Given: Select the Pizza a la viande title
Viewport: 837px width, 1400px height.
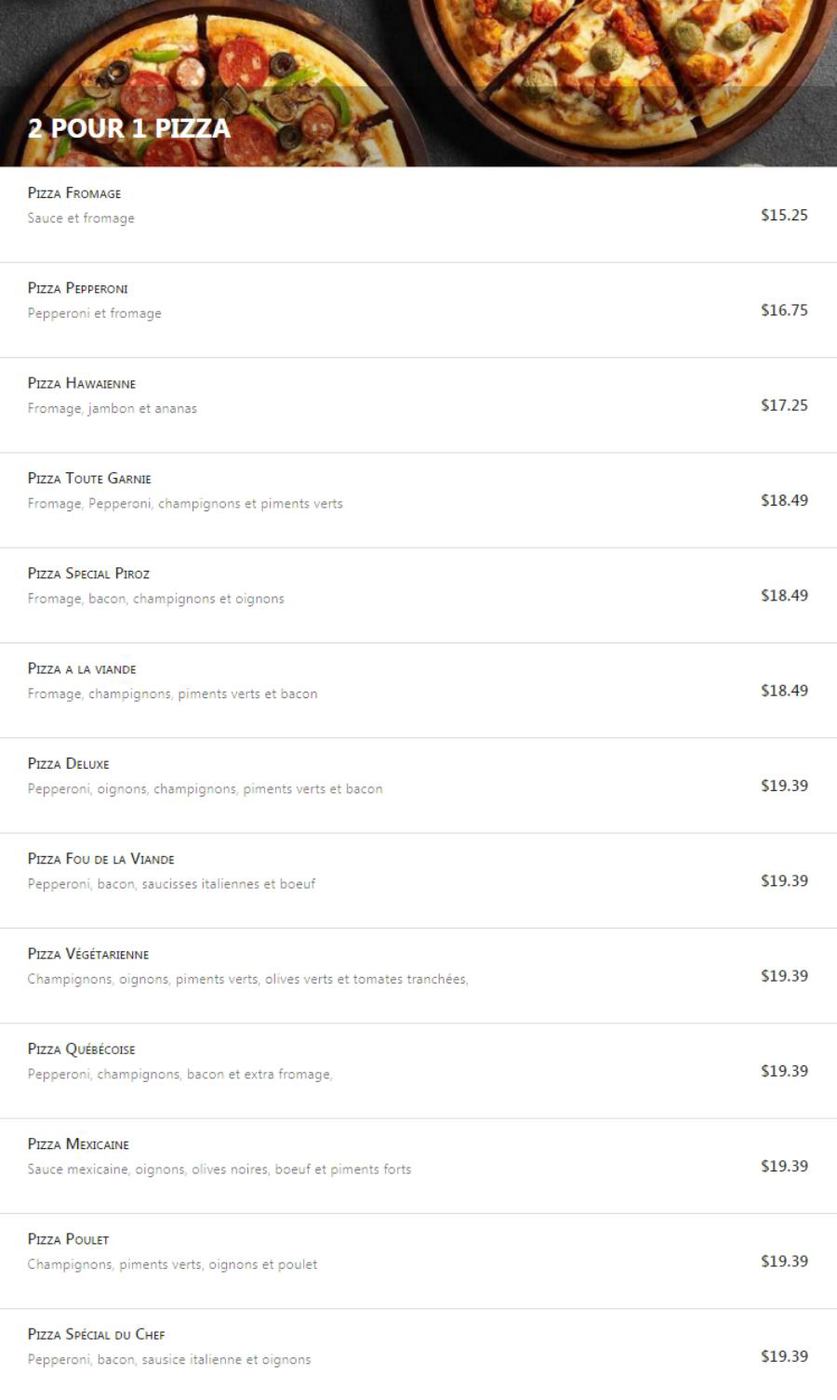Looking at the screenshot, I should pos(82,668).
